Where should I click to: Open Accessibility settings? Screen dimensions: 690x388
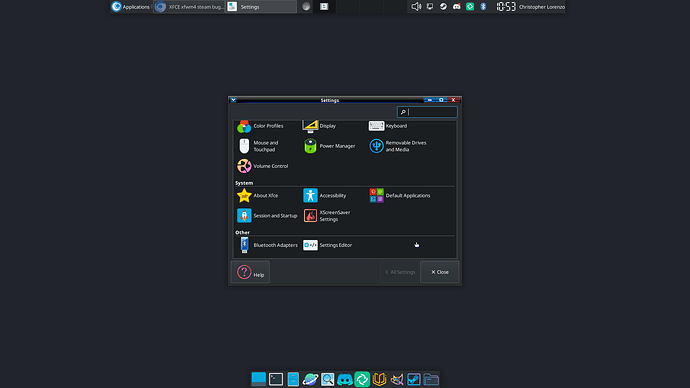click(325, 196)
